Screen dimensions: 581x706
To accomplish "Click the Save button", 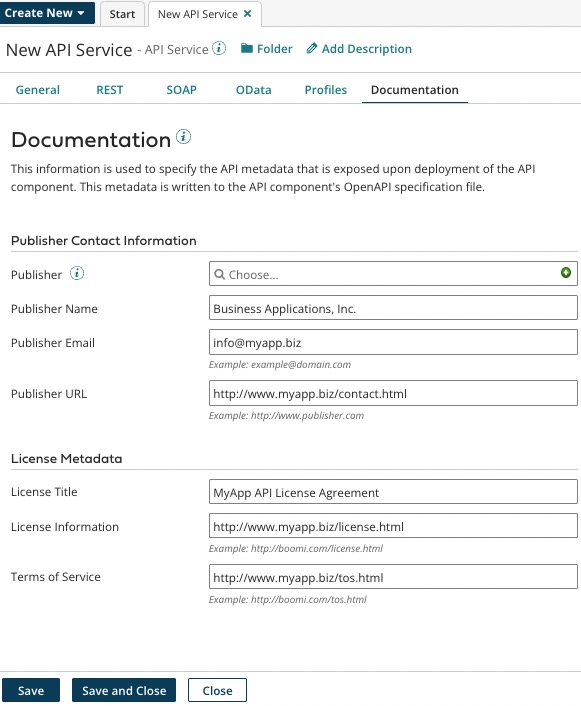I will click(x=31, y=690).
